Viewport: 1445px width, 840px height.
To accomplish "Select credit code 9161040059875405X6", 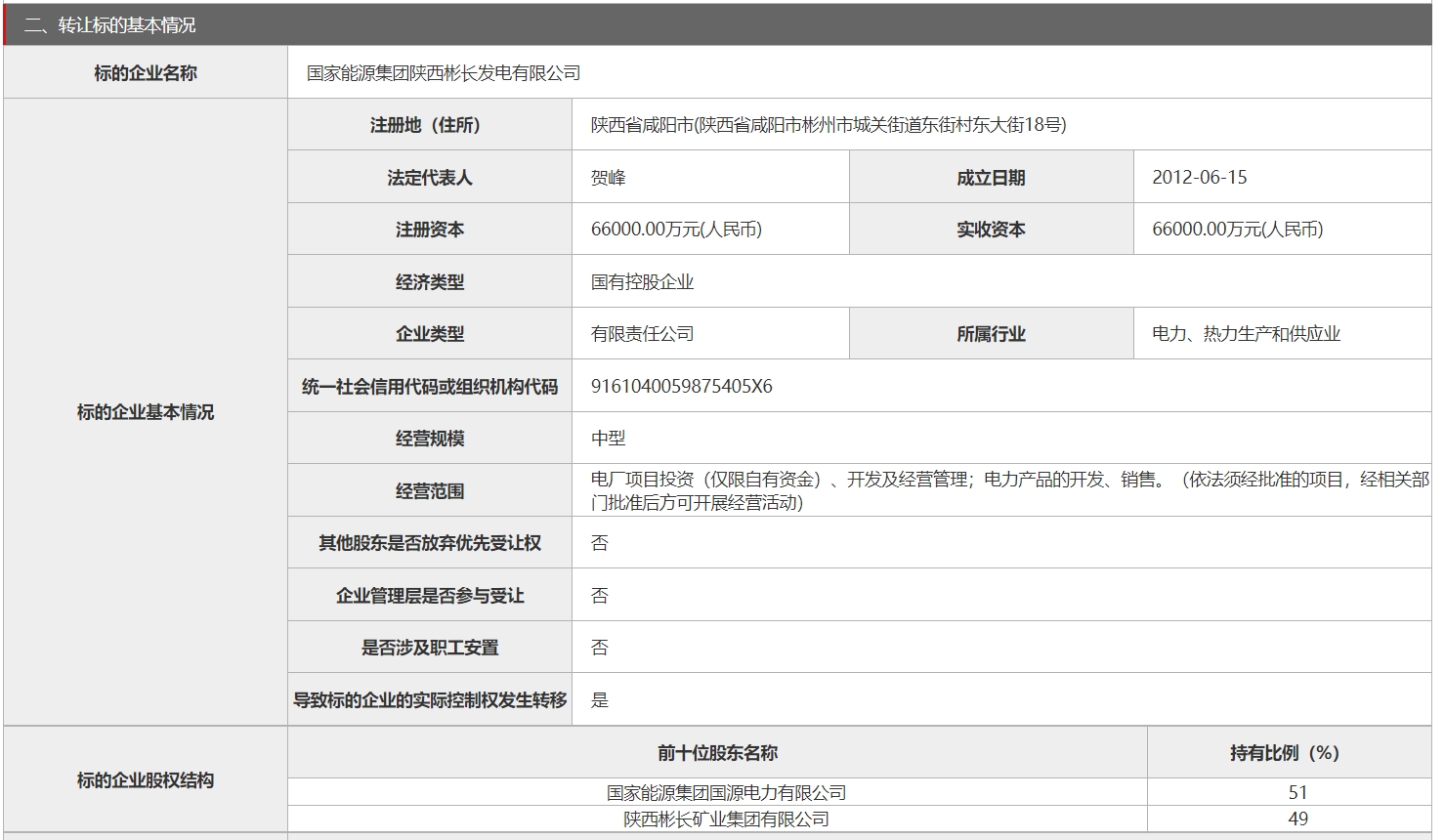I will 681,386.
